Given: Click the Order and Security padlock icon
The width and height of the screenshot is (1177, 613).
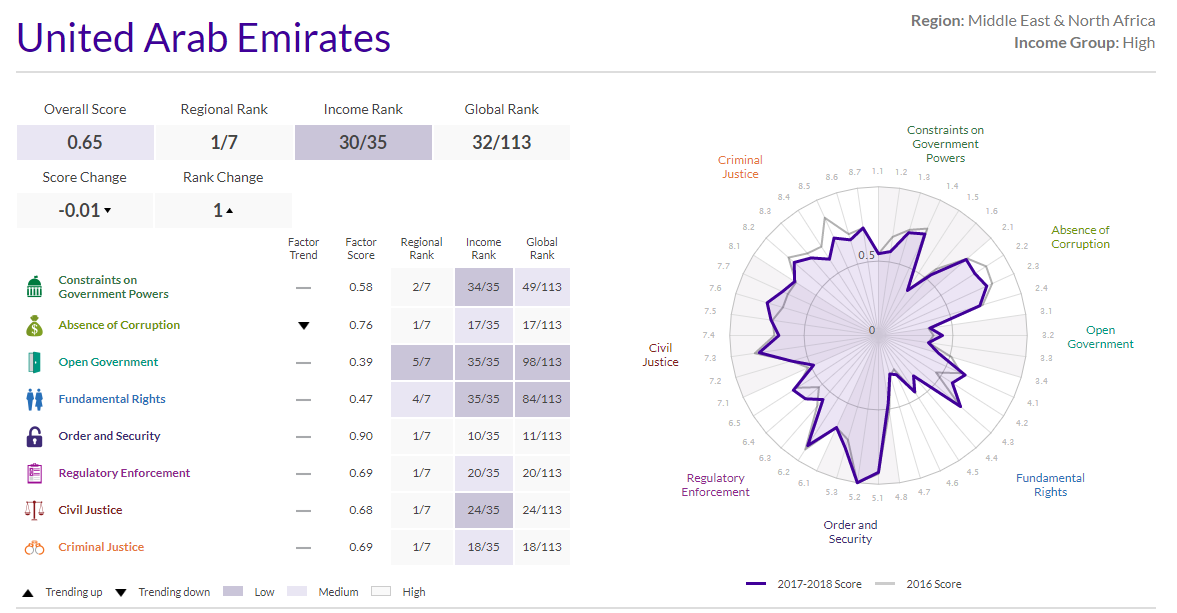Looking at the screenshot, I should (x=35, y=436).
